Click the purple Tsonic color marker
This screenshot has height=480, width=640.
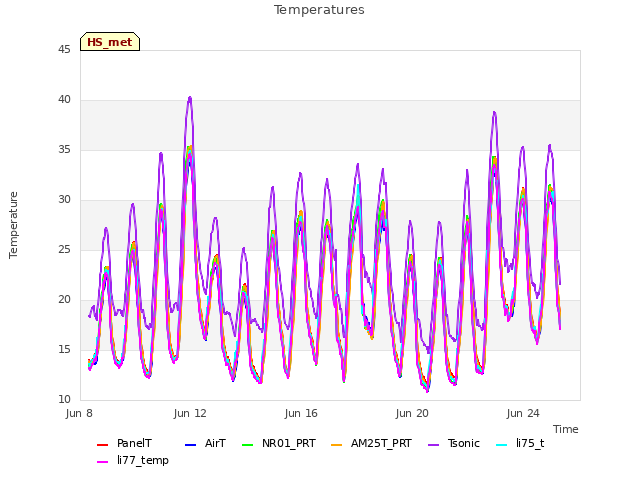[433, 444]
